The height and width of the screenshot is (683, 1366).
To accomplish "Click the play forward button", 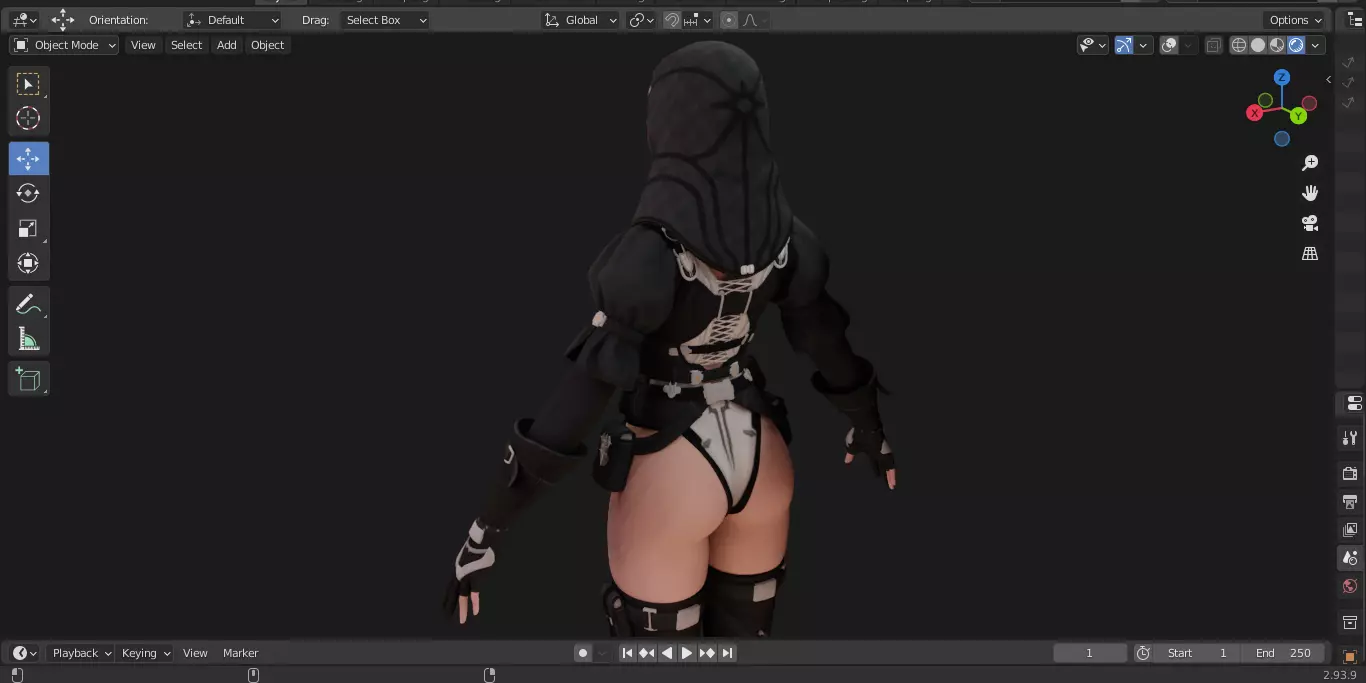I will click(x=687, y=653).
